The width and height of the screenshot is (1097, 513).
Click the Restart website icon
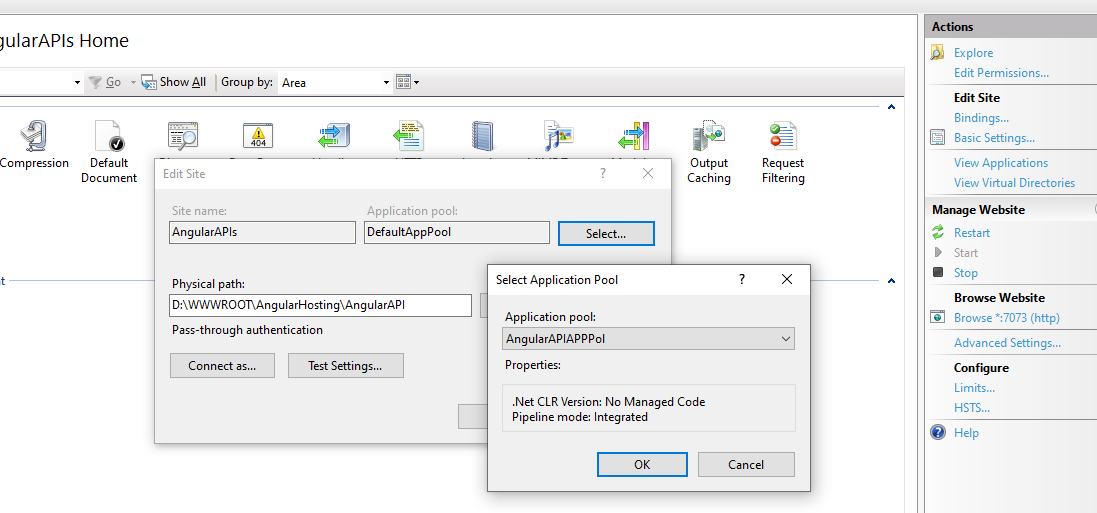pos(938,233)
